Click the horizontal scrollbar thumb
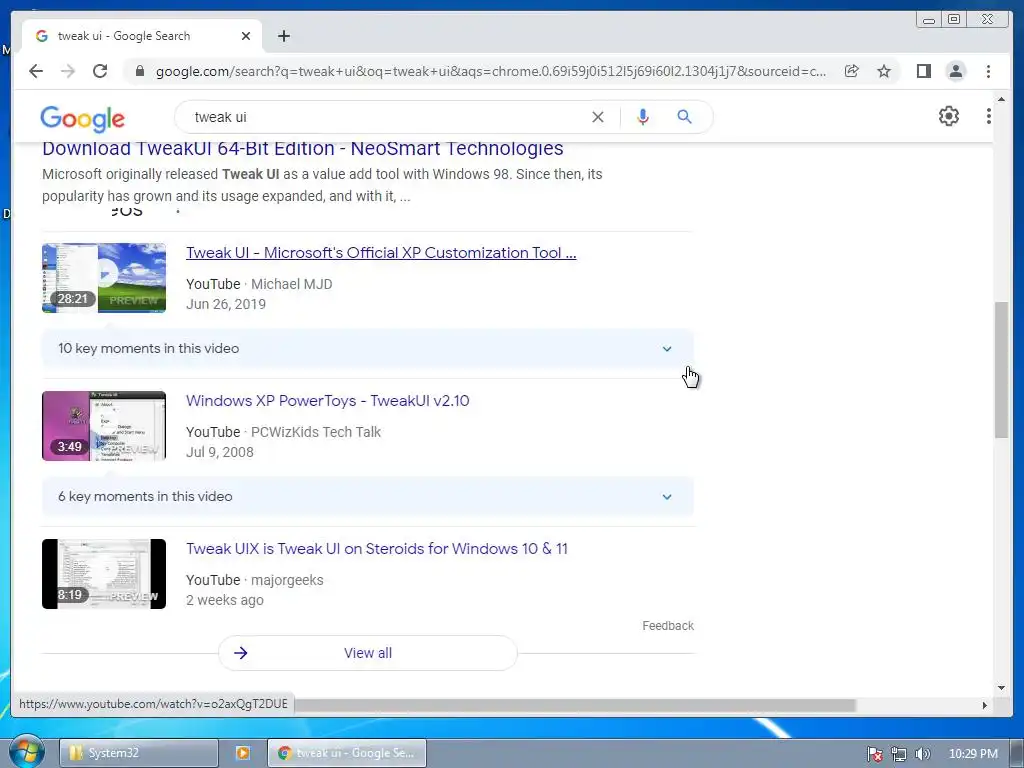Viewport: 1024px width, 768px height. (575, 705)
